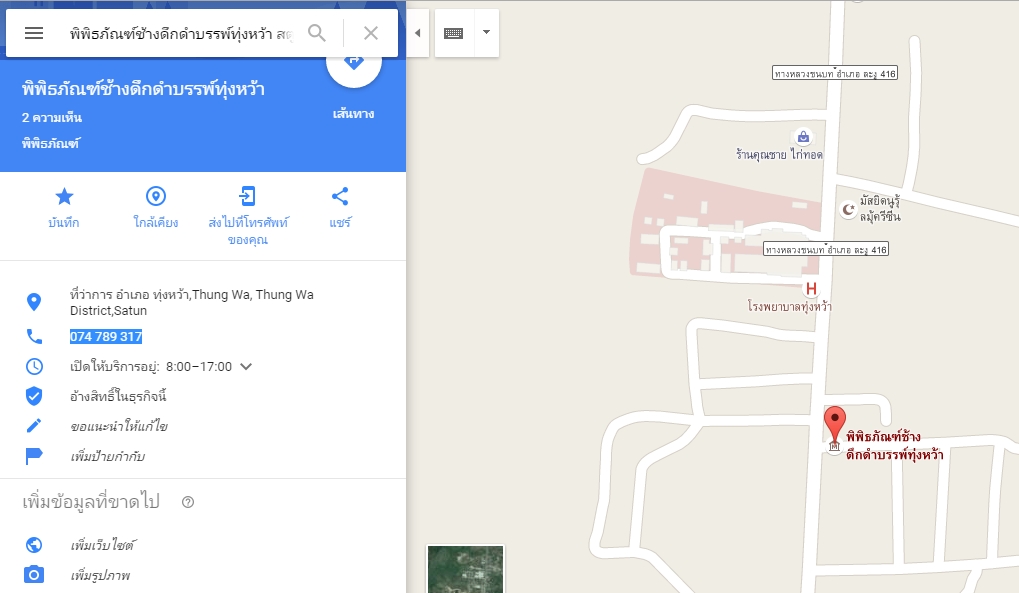The width and height of the screenshot is (1019, 593).
Task: Click the red museum location pin on map
Action: (x=834, y=425)
